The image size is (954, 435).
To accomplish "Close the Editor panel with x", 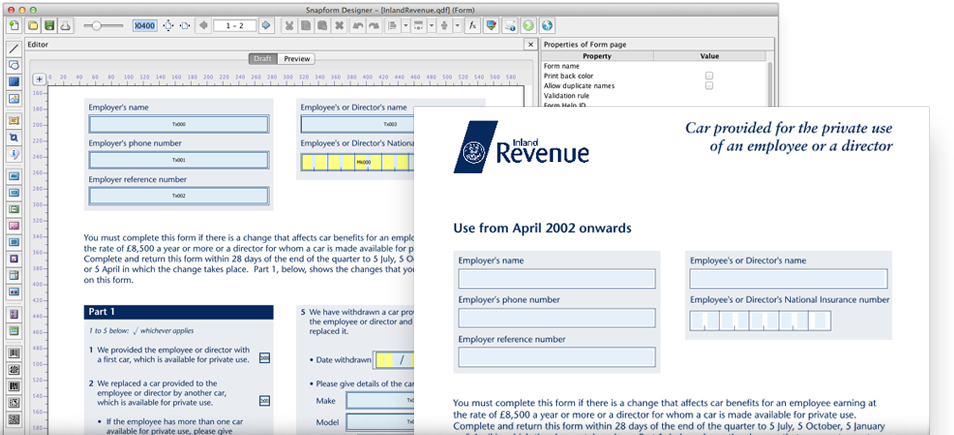I will point(529,44).
